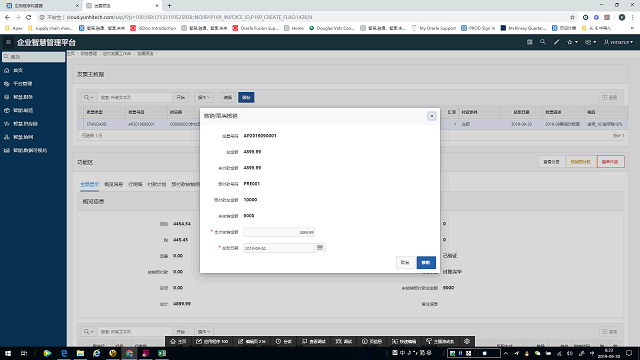Click the yellow-outlined prepayment write-off button
The image size is (640, 360).
(x=581, y=162)
